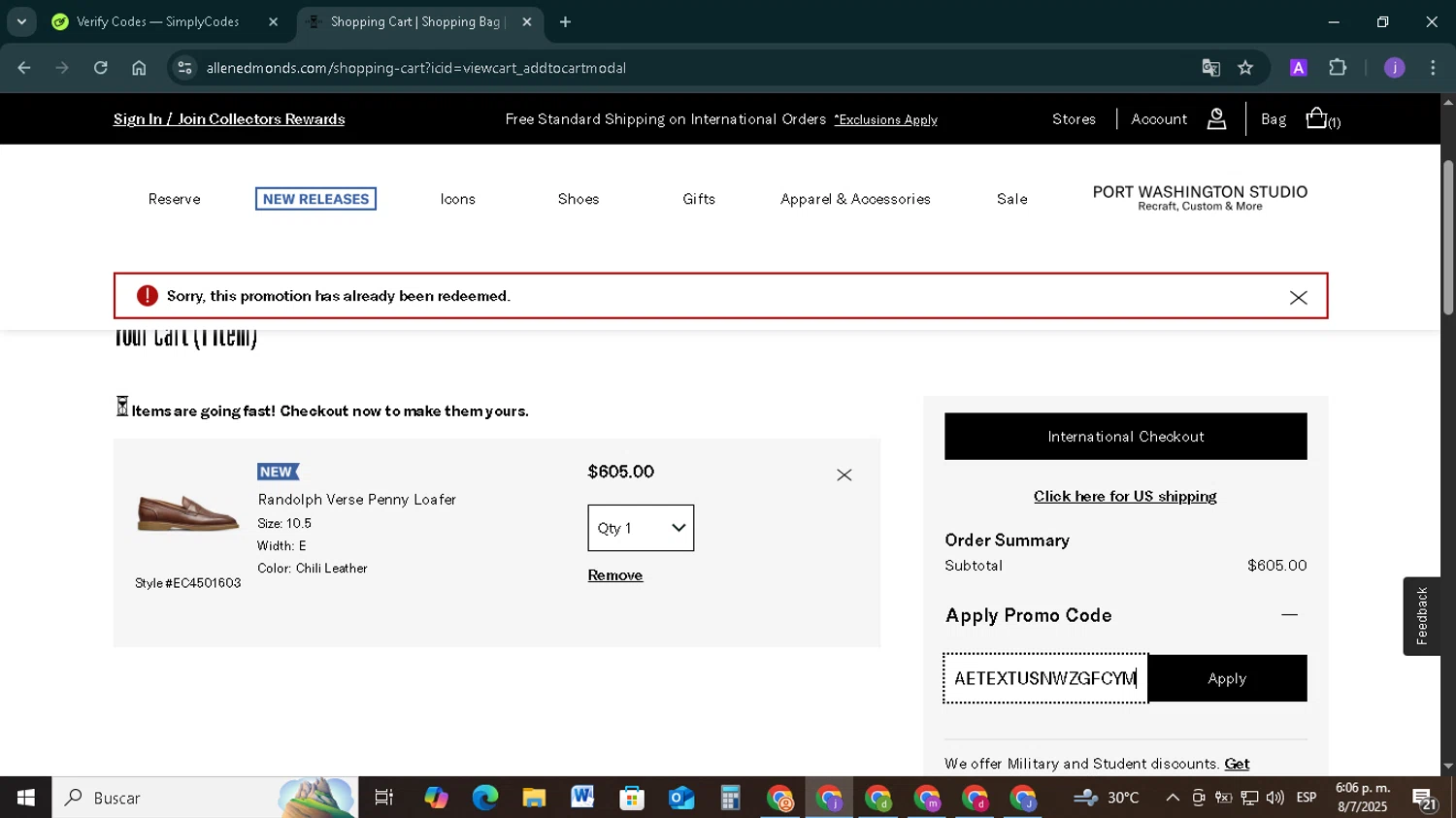The height and width of the screenshot is (818, 1456).
Task: Focus the promo code input field
Action: click(x=1045, y=678)
